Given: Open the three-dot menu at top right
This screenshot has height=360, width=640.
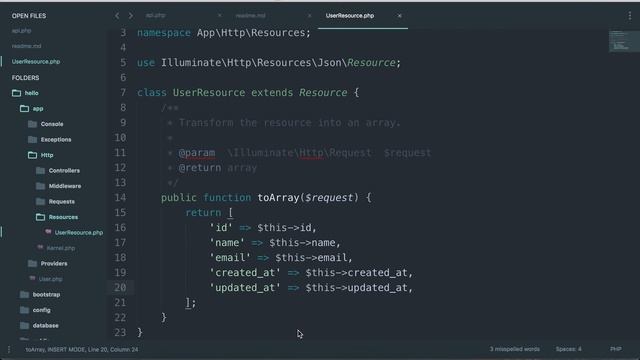Looking at the screenshot, I should 630,16.
